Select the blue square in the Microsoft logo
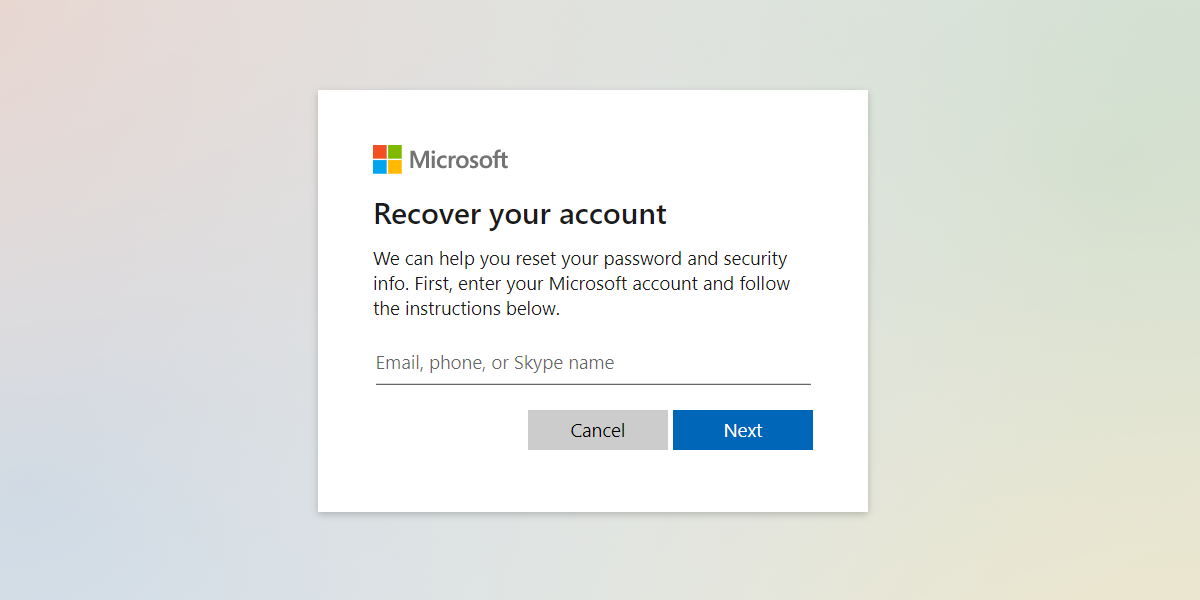This screenshot has width=1200, height=600. pyautogui.click(x=380, y=166)
